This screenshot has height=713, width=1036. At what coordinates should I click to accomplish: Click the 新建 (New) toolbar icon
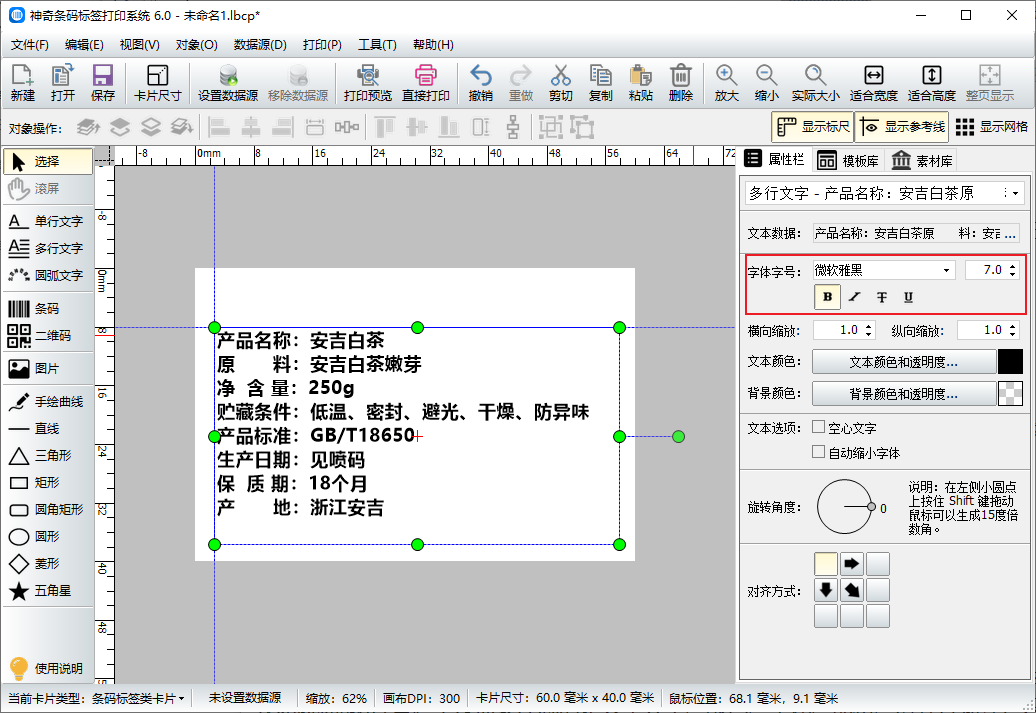click(22, 83)
